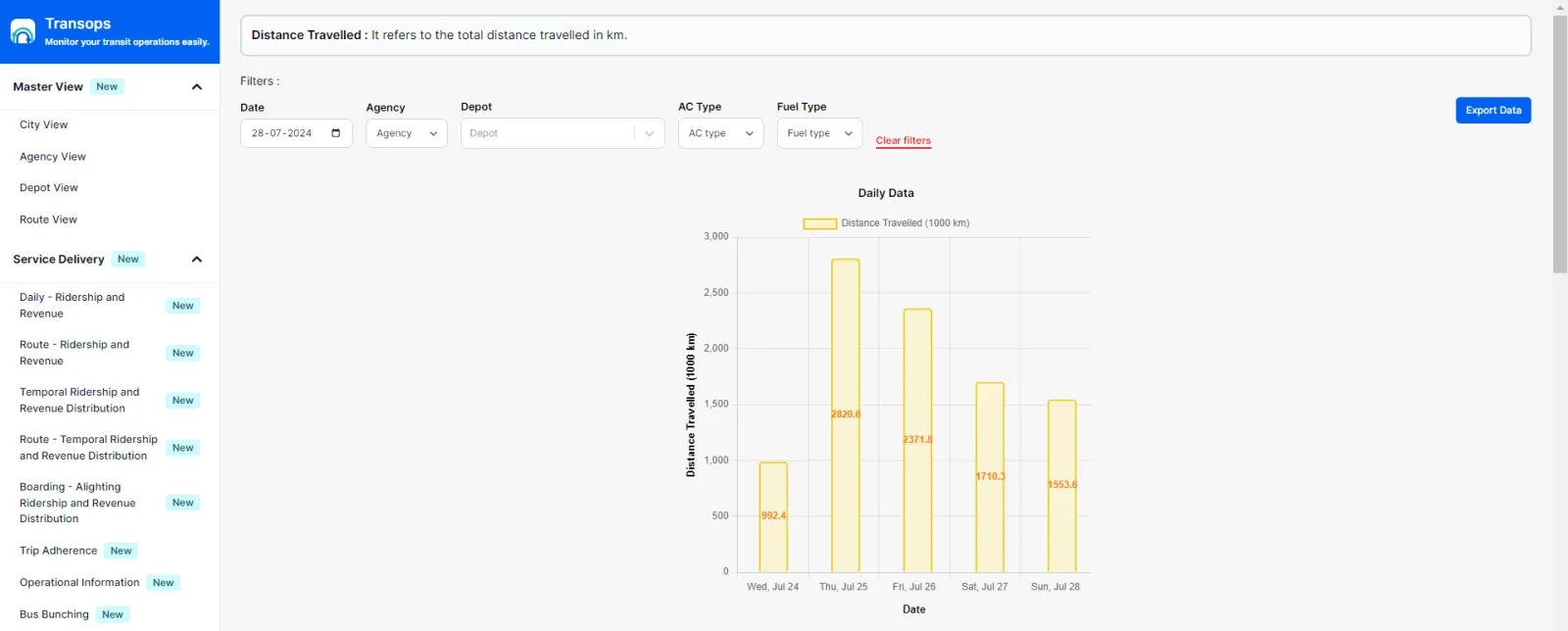Image resolution: width=1568 pixels, height=631 pixels.
Task: Open the date picker calendar icon
Action: [336, 133]
